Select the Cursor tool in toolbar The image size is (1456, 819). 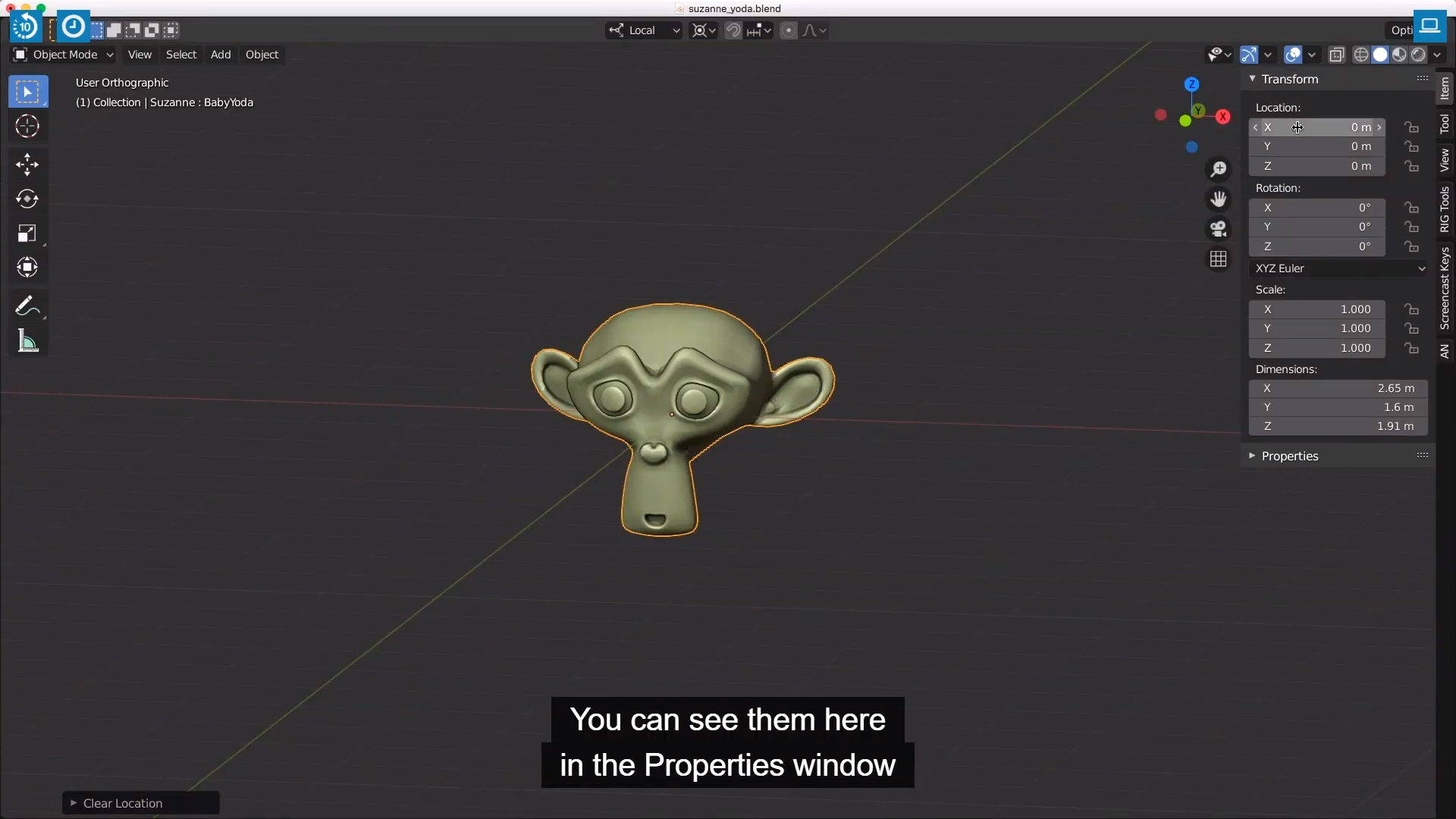[x=27, y=126]
